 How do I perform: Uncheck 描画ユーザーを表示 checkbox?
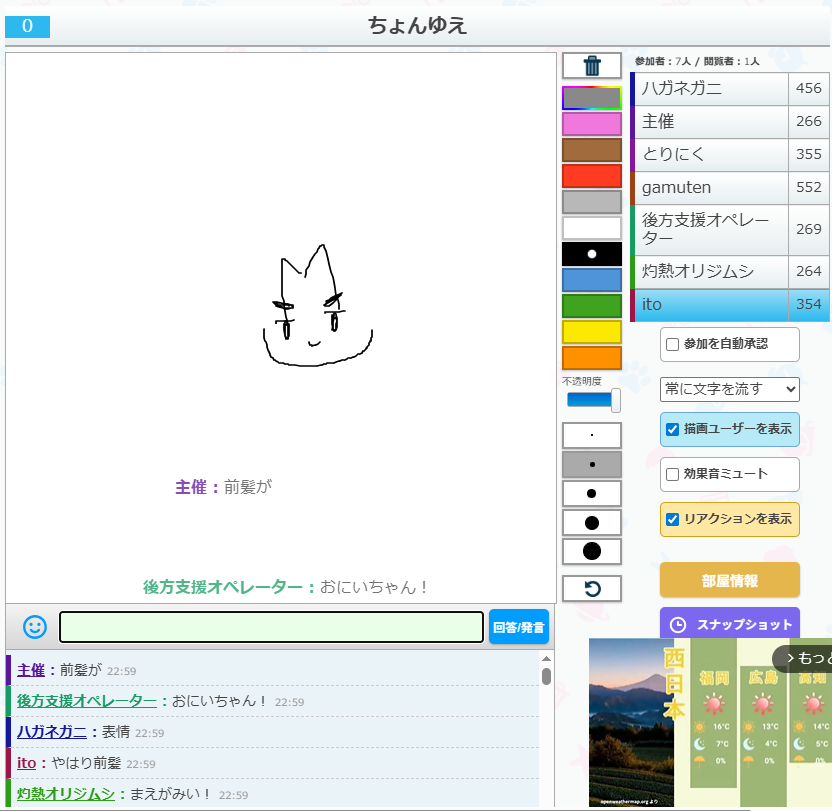673,430
